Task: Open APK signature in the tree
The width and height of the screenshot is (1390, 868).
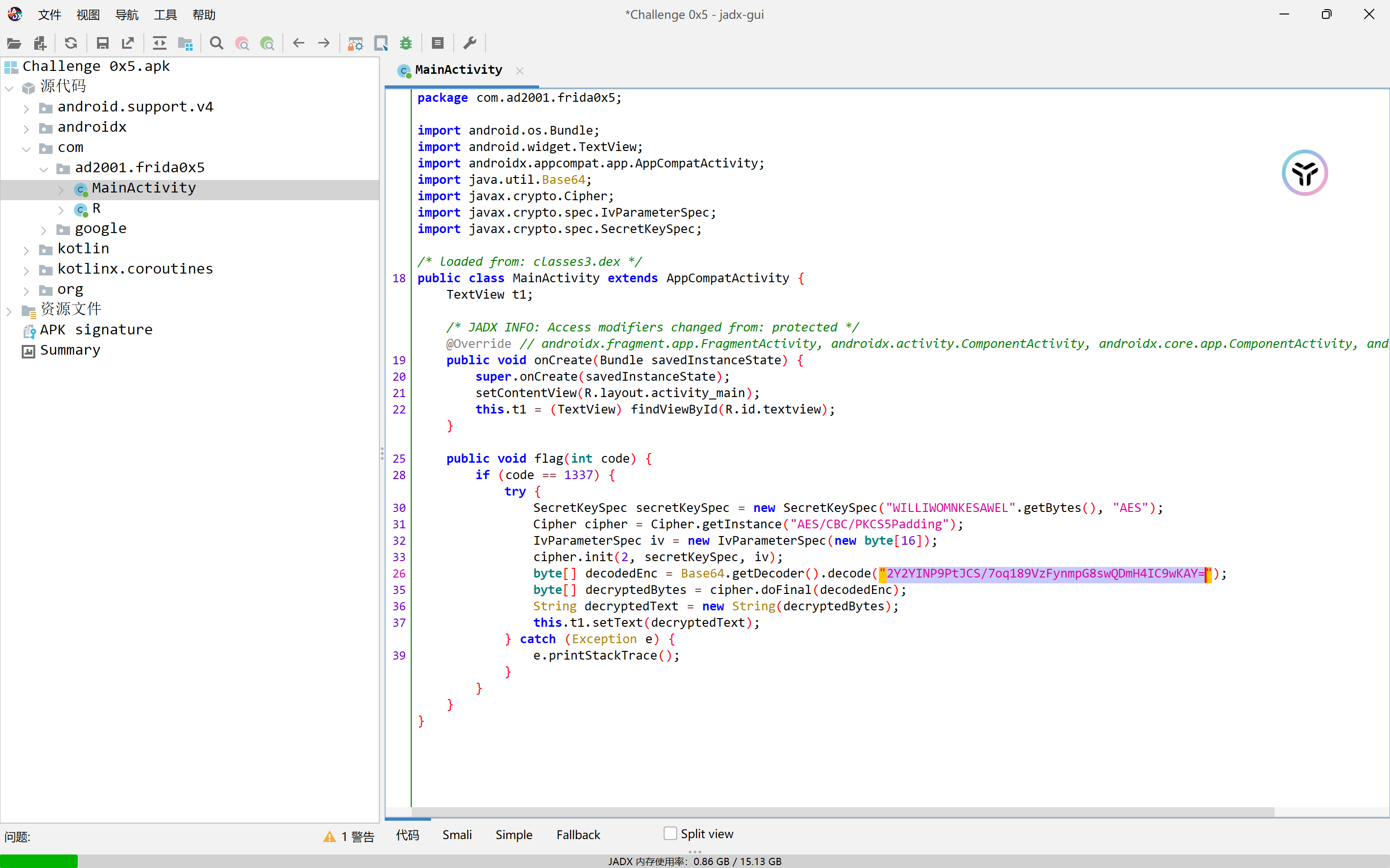Action: coord(96,330)
